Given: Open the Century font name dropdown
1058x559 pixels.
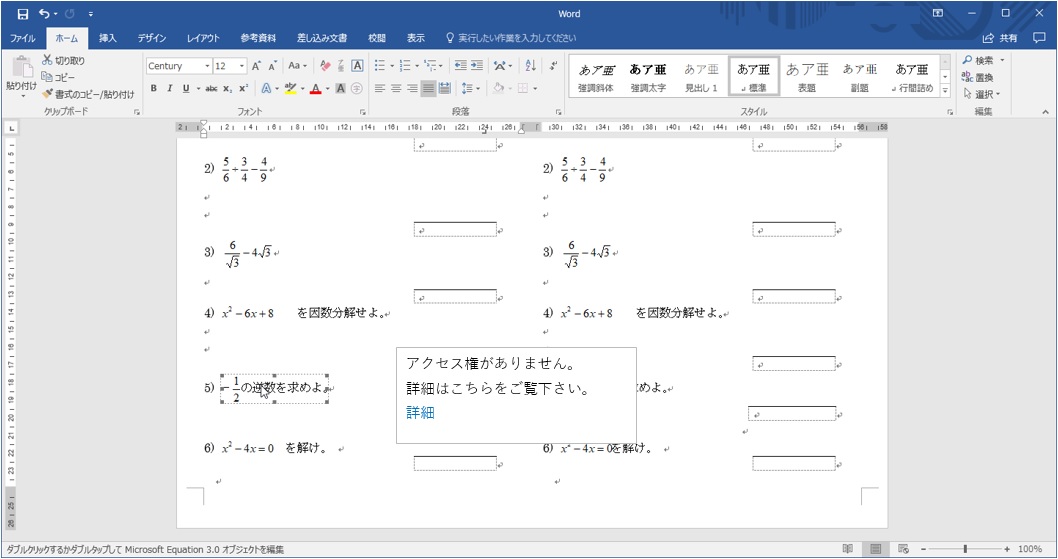Looking at the screenshot, I should (207, 66).
